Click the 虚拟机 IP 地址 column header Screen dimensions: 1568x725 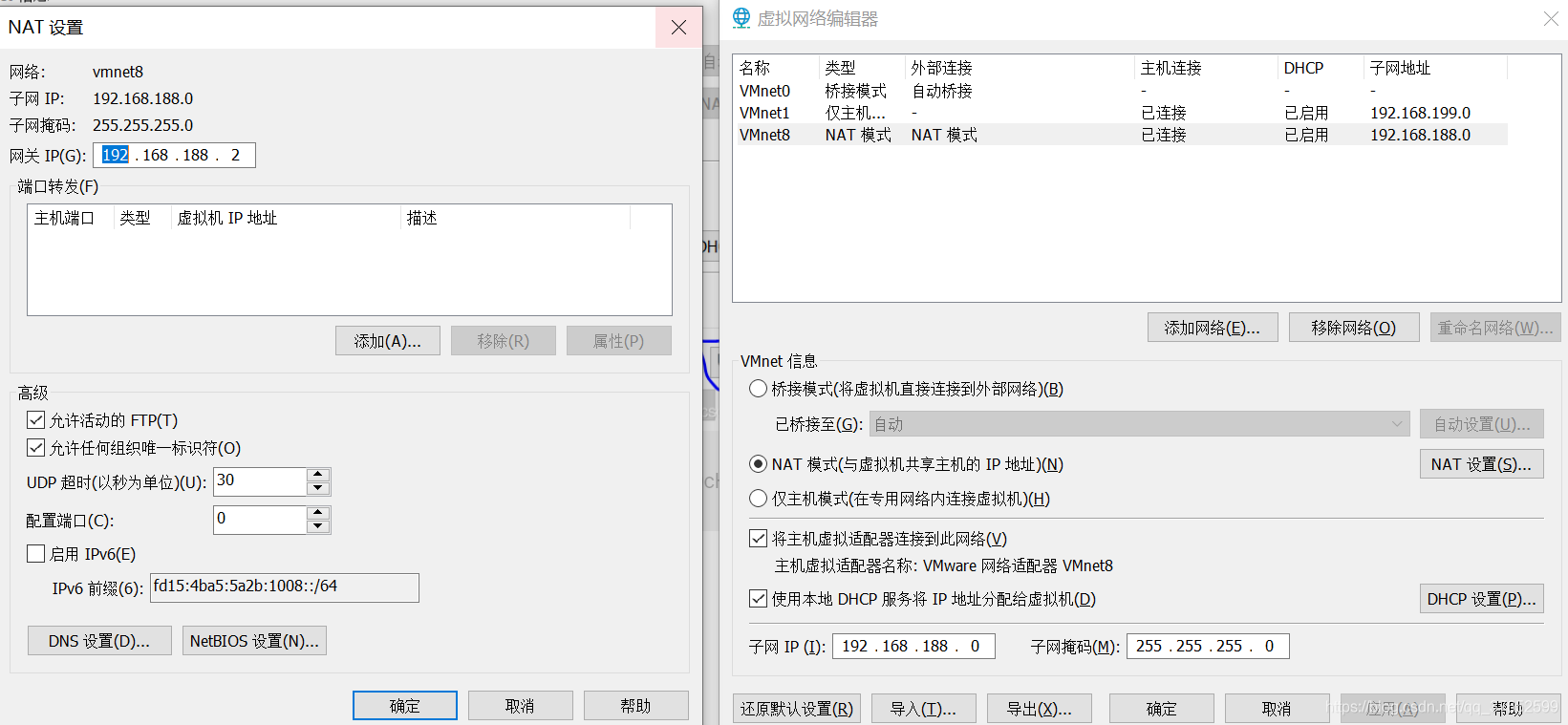click(x=286, y=218)
